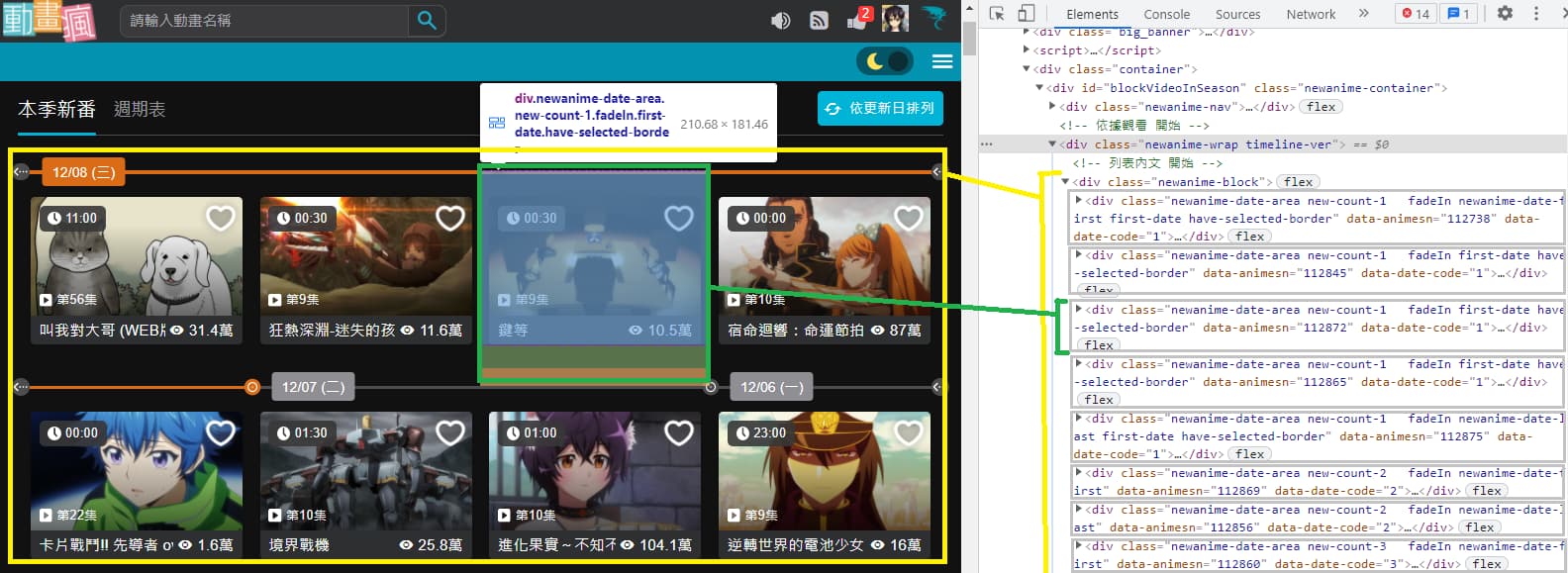Show more DevTools tabs chevron
This screenshot has width=1568, height=573.
pyautogui.click(x=1363, y=14)
